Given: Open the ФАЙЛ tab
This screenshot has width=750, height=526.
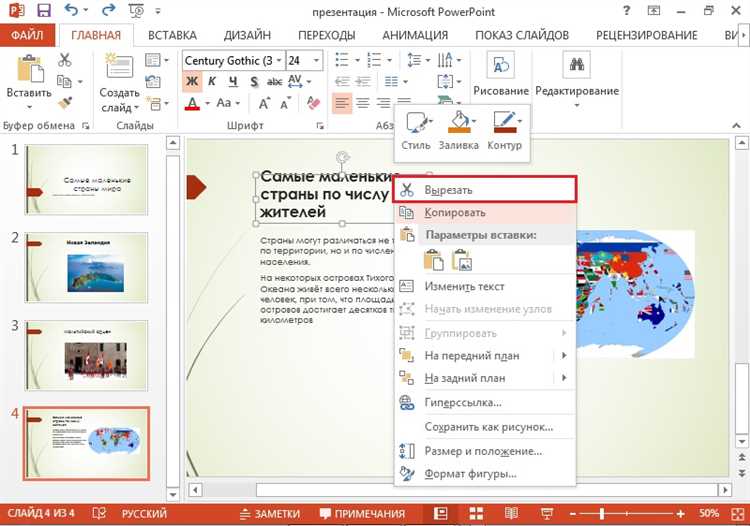Looking at the screenshot, I should pos(27,35).
